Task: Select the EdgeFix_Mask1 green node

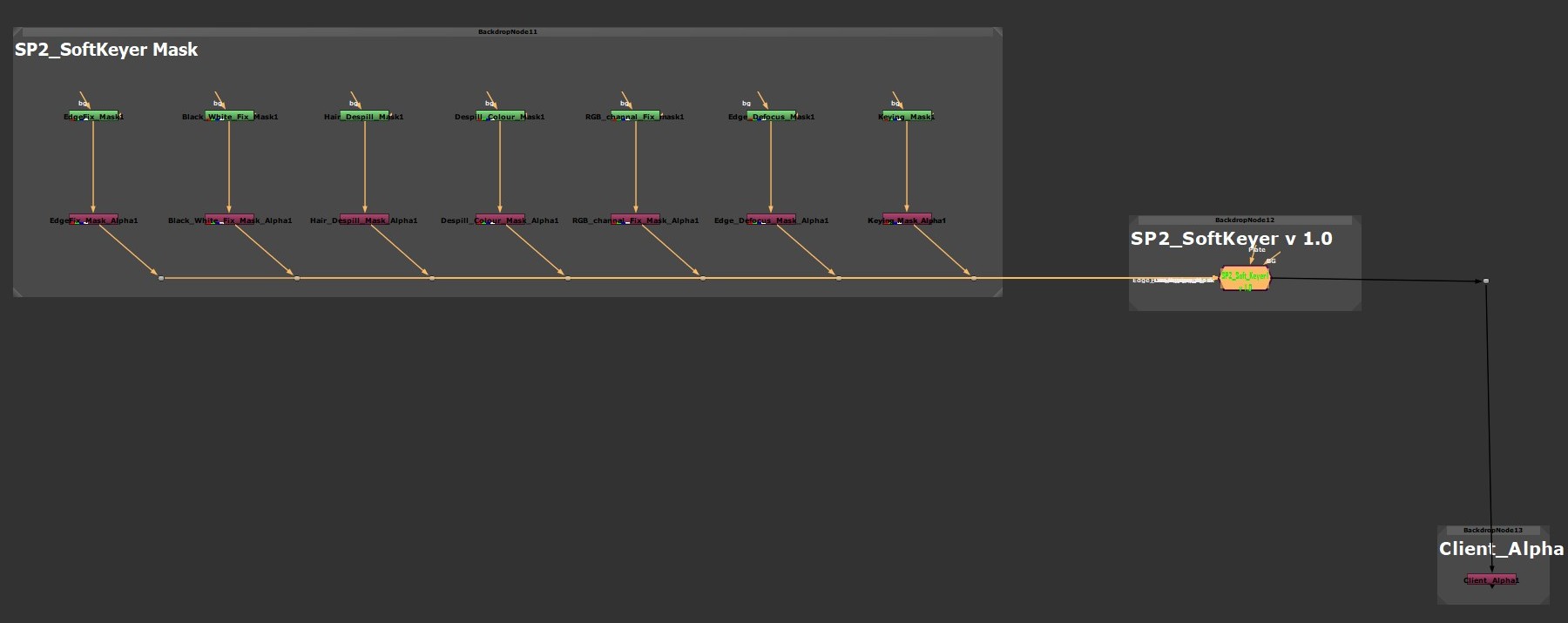Action: point(93,115)
